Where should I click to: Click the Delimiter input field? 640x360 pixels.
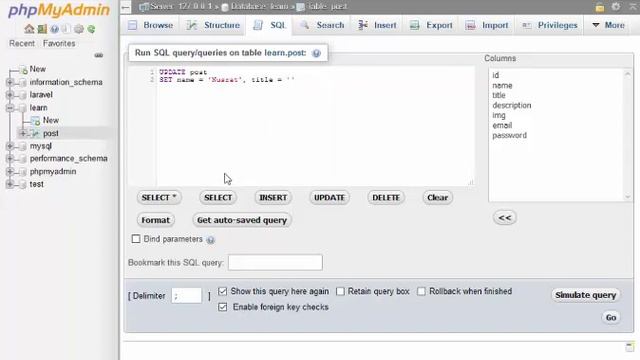[x=187, y=296]
